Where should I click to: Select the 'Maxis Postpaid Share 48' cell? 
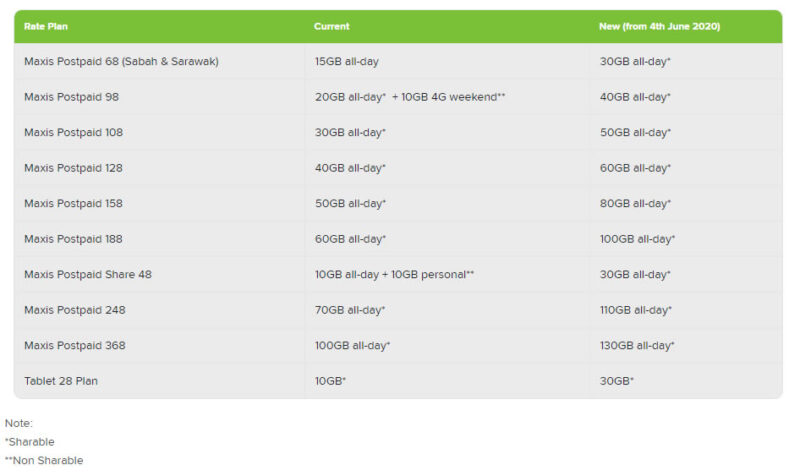[88, 274]
